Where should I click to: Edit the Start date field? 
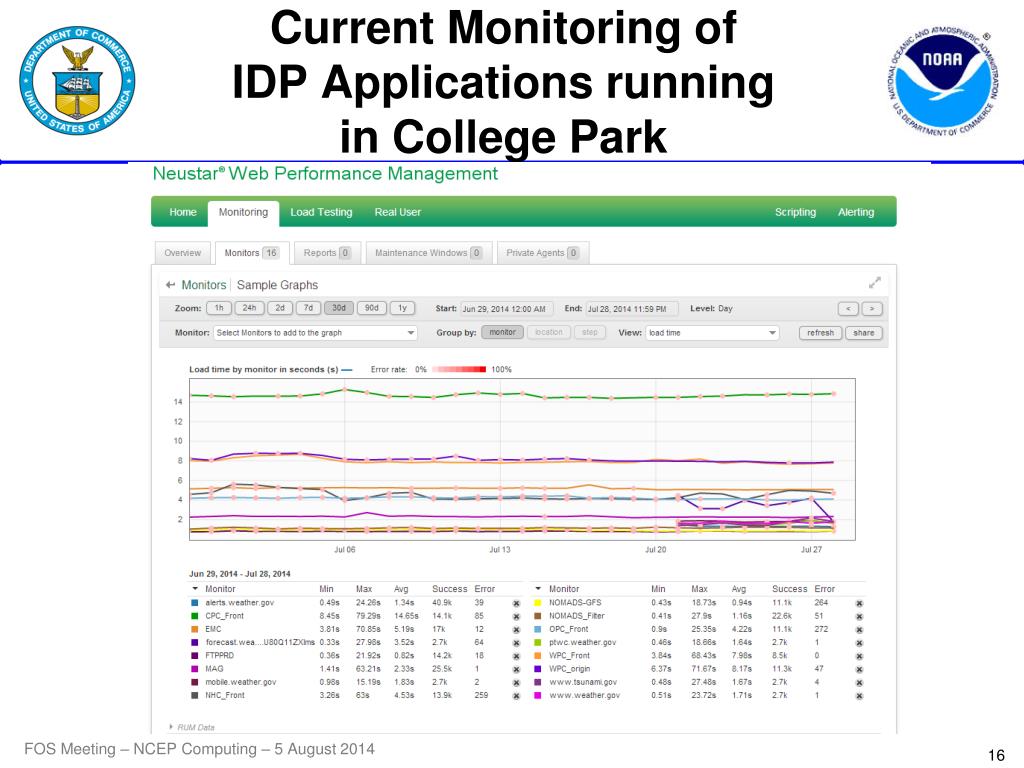click(507, 309)
